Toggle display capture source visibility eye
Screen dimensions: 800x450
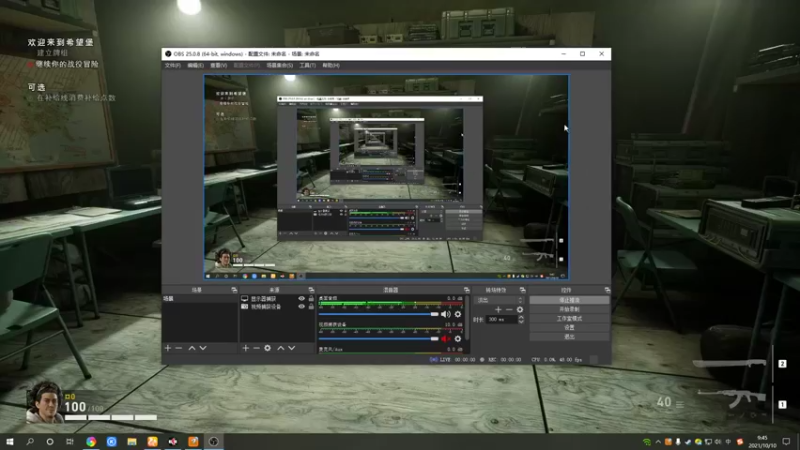pos(301,298)
